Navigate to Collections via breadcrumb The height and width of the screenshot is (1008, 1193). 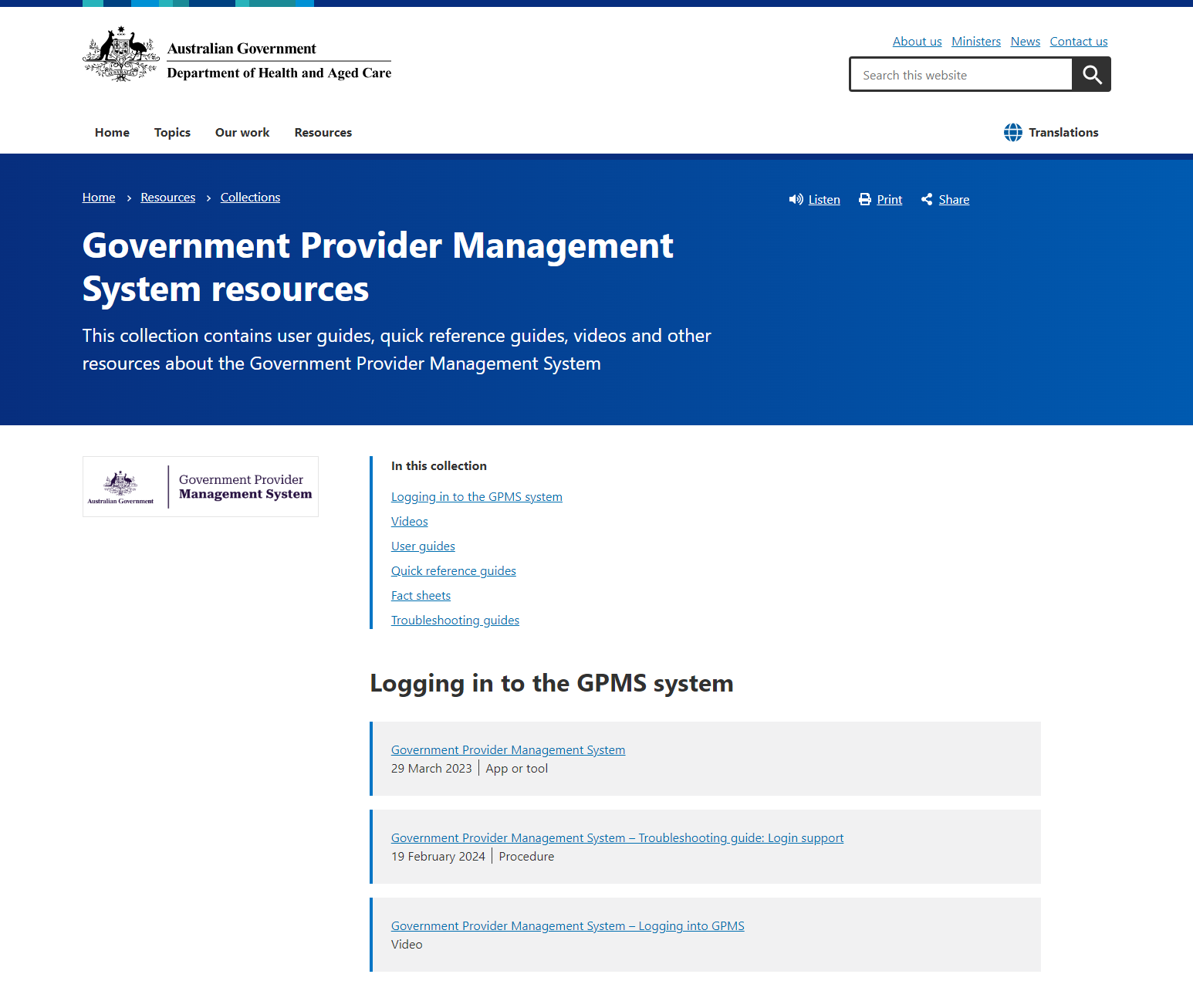point(250,197)
